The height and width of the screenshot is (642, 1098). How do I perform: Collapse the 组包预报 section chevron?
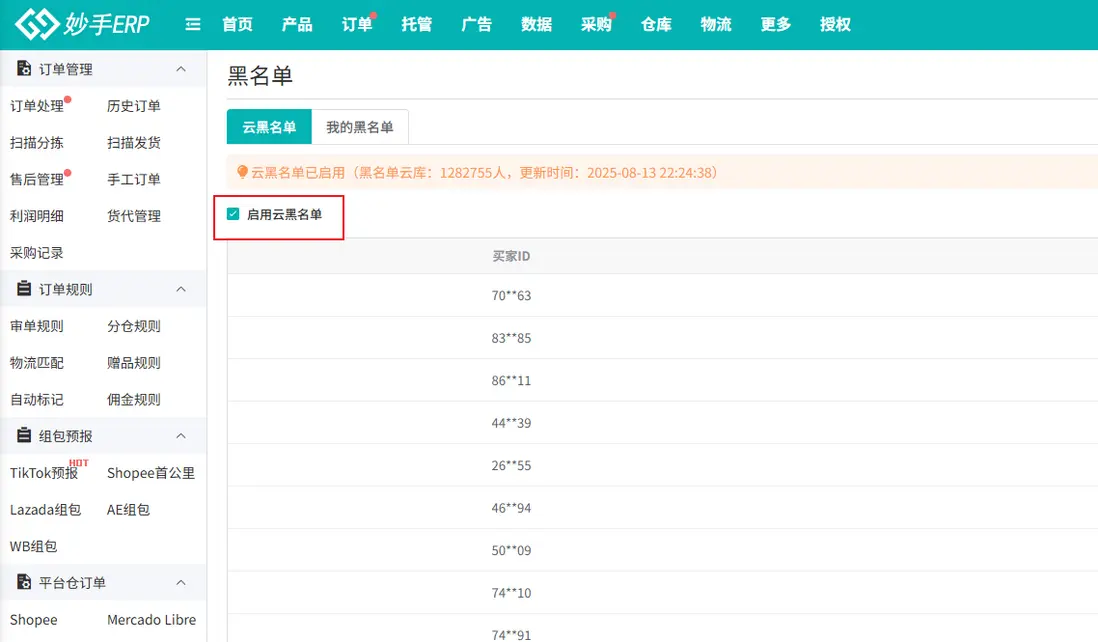click(x=181, y=436)
